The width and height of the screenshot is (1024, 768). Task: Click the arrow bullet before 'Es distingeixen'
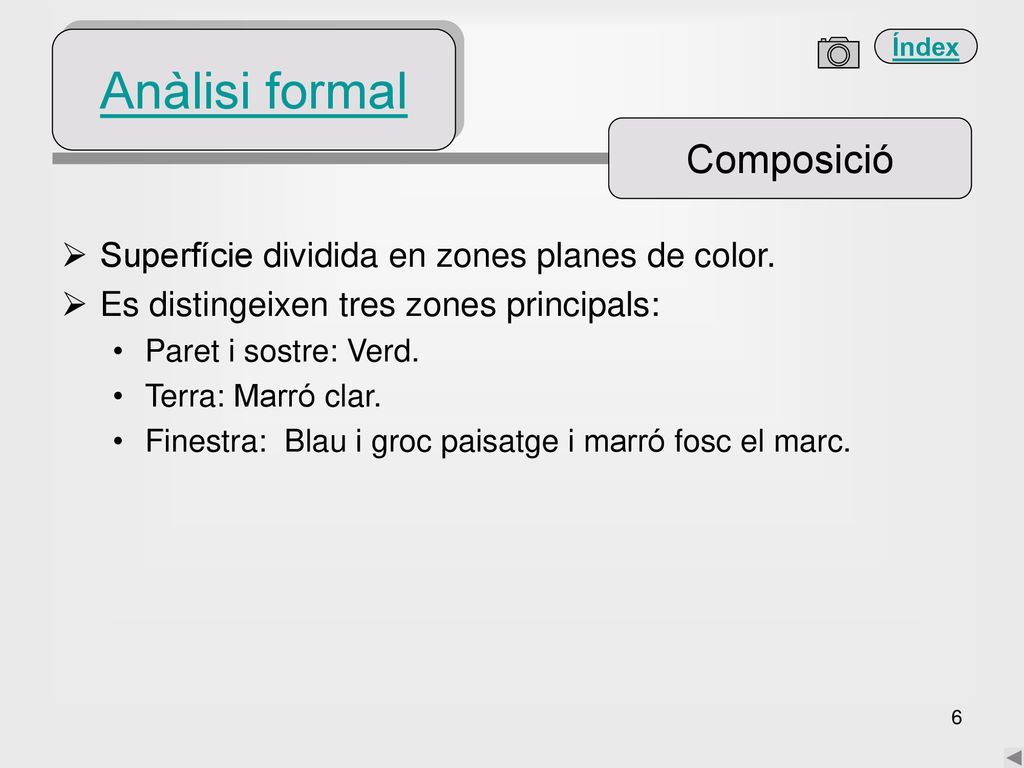[x=74, y=304]
